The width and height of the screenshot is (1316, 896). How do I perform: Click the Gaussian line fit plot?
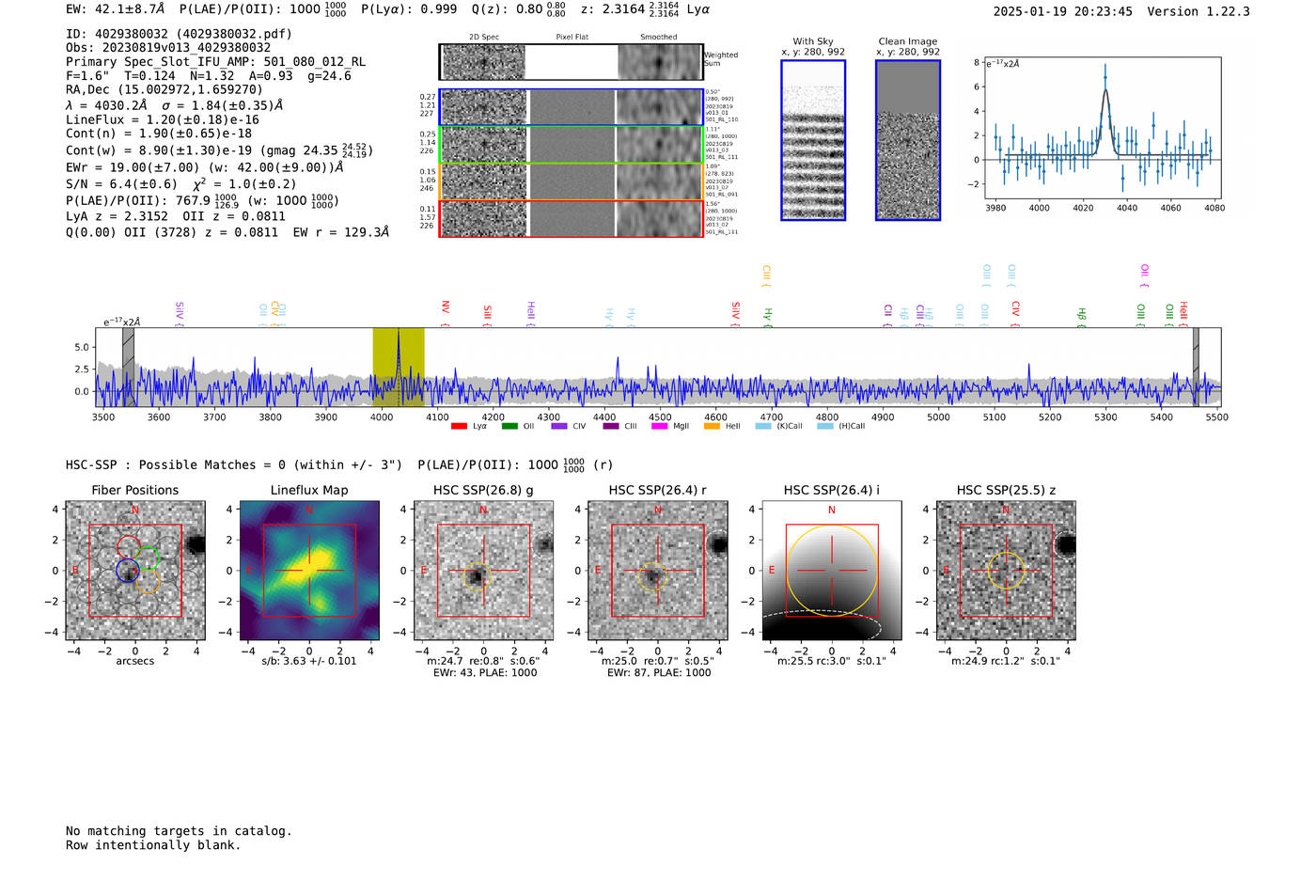(1103, 128)
